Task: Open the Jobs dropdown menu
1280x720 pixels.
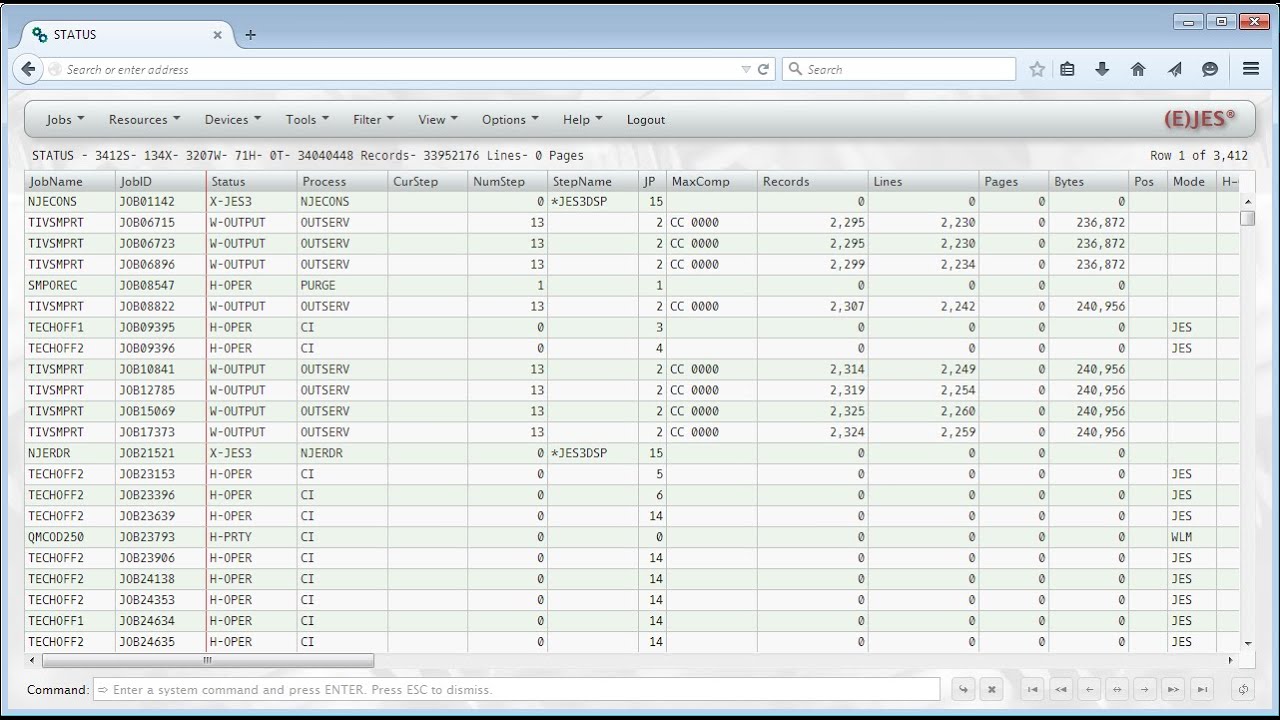Action: tap(65, 119)
